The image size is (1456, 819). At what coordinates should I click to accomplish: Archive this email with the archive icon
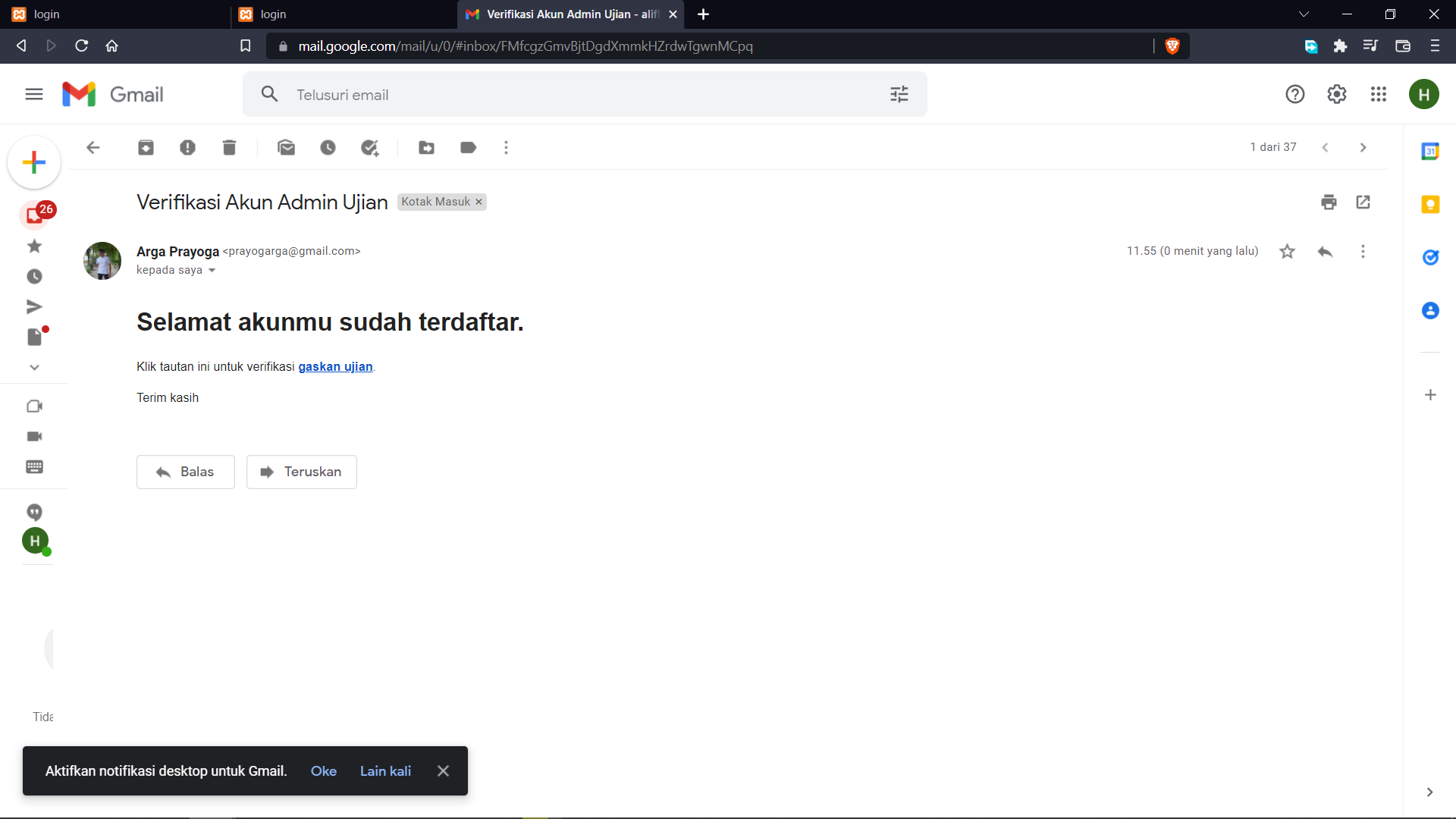click(146, 148)
